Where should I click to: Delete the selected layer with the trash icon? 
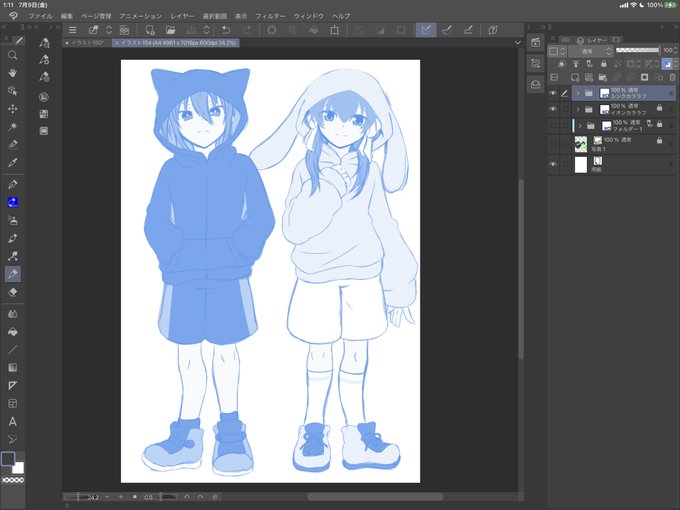point(672,78)
